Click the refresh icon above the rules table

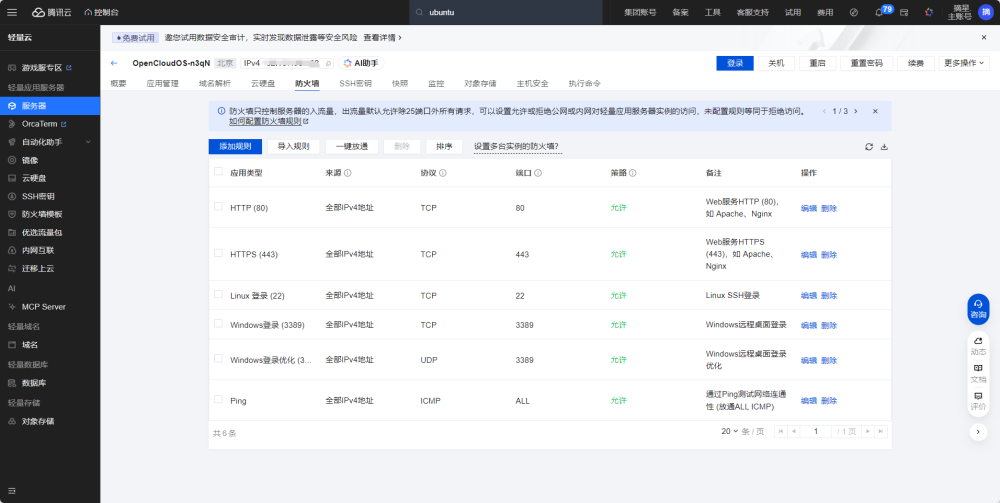pos(869,147)
